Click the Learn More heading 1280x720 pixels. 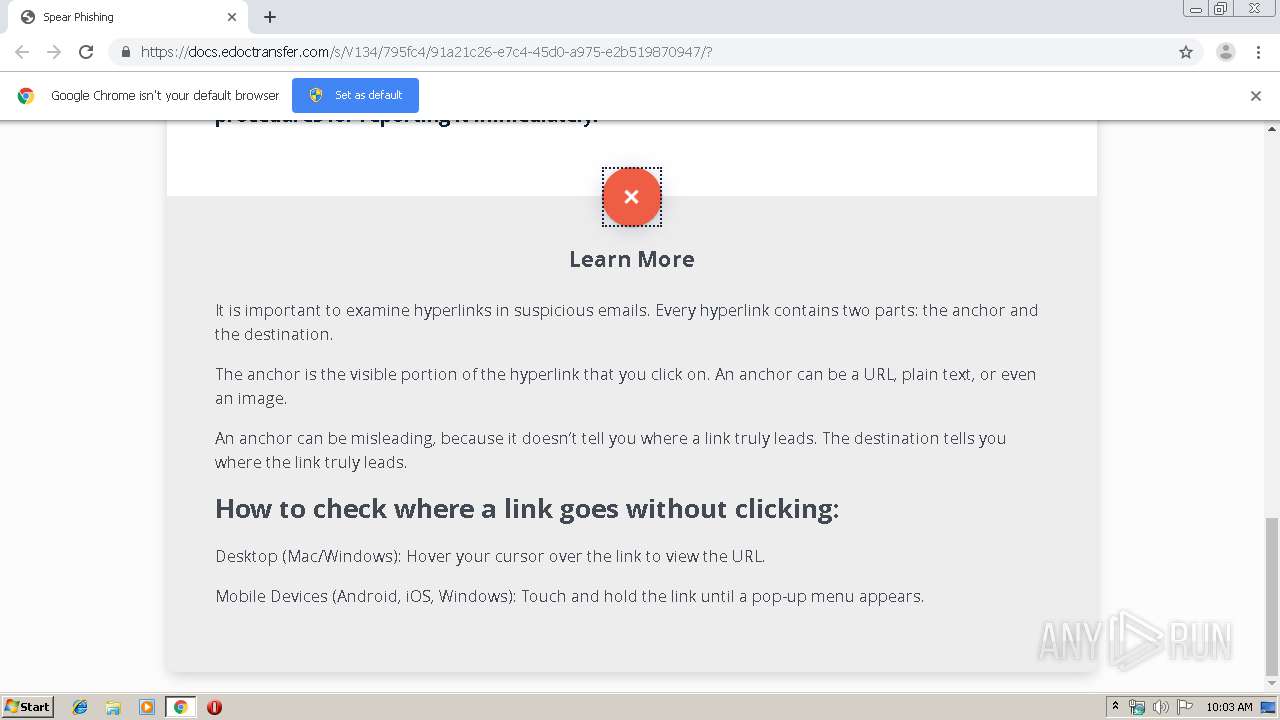(x=631, y=259)
